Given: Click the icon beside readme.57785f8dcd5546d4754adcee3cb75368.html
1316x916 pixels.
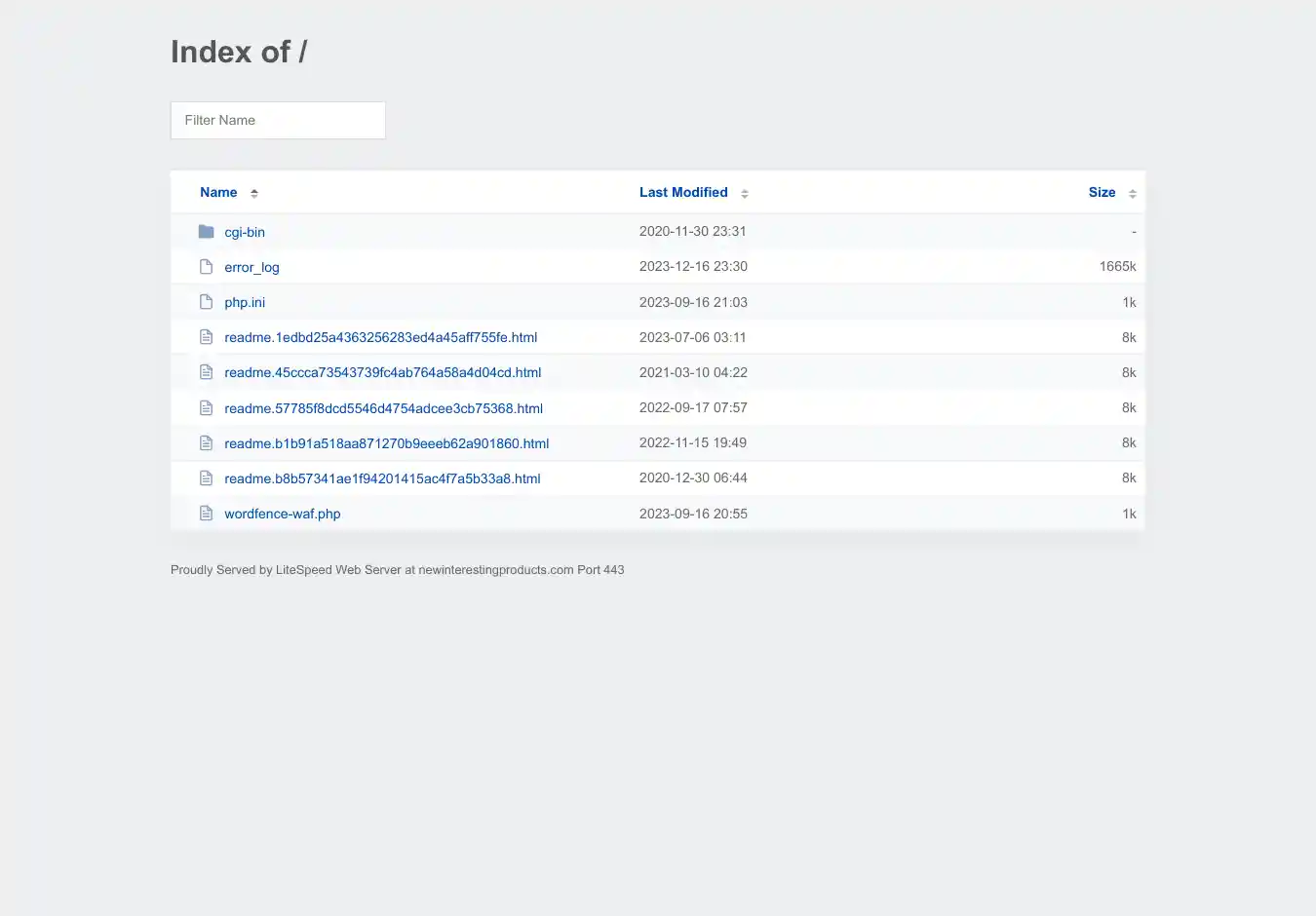Looking at the screenshot, I should pyautogui.click(x=206, y=408).
